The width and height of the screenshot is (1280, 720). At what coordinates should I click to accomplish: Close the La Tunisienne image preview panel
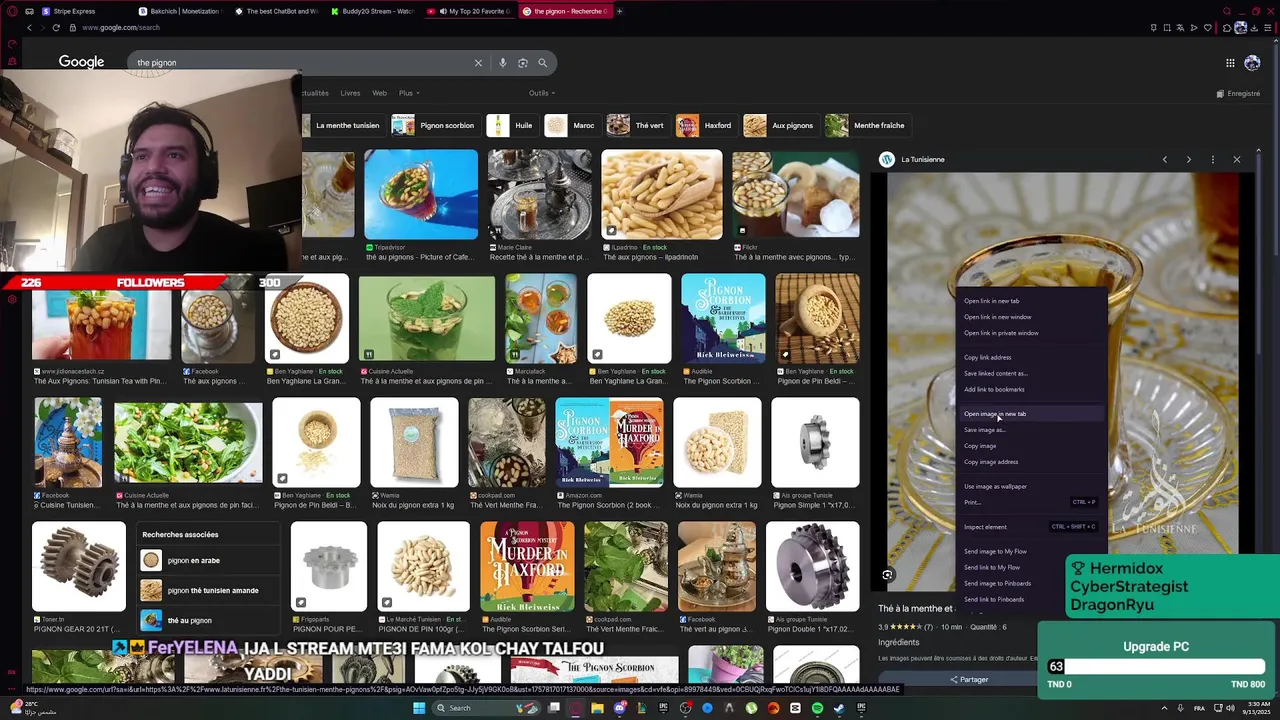click(1236, 159)
